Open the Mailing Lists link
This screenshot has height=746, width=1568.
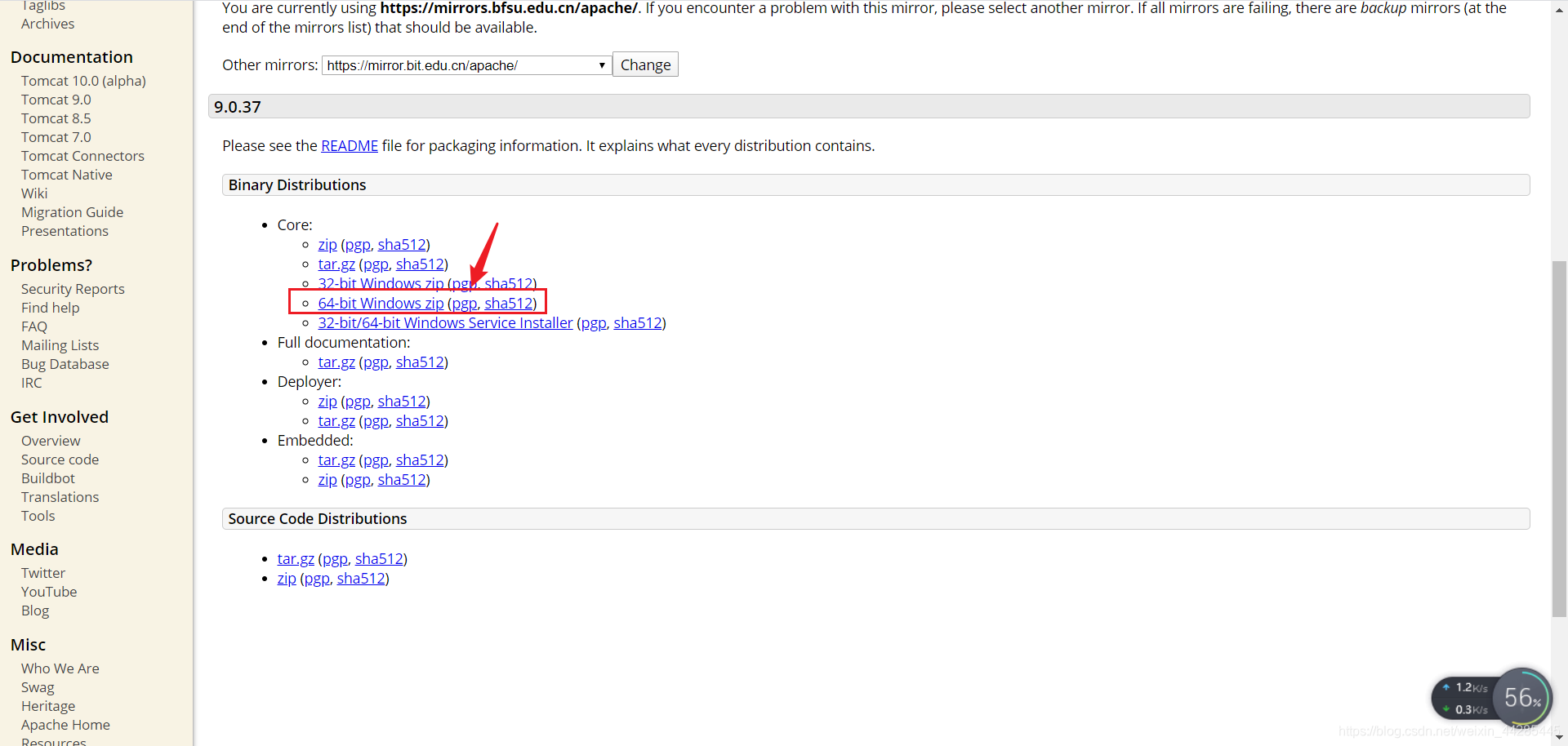pos(60,345)
